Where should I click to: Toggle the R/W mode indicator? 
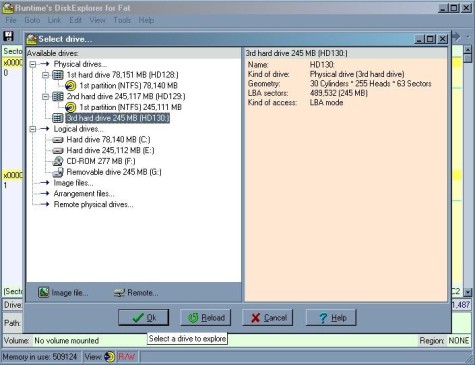coord(127,357)
